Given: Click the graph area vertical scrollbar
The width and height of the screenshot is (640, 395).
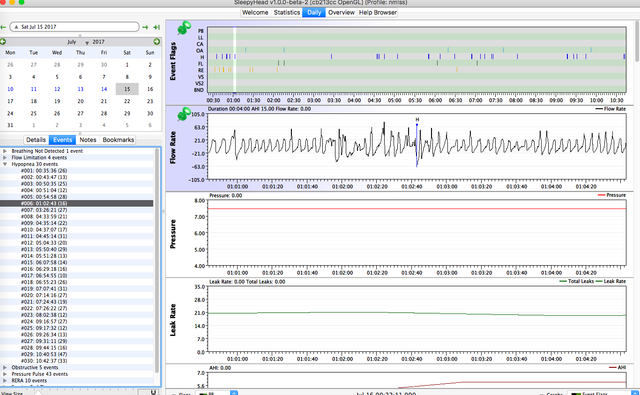Looking at the screenshot, I should [x=637, y=41].
